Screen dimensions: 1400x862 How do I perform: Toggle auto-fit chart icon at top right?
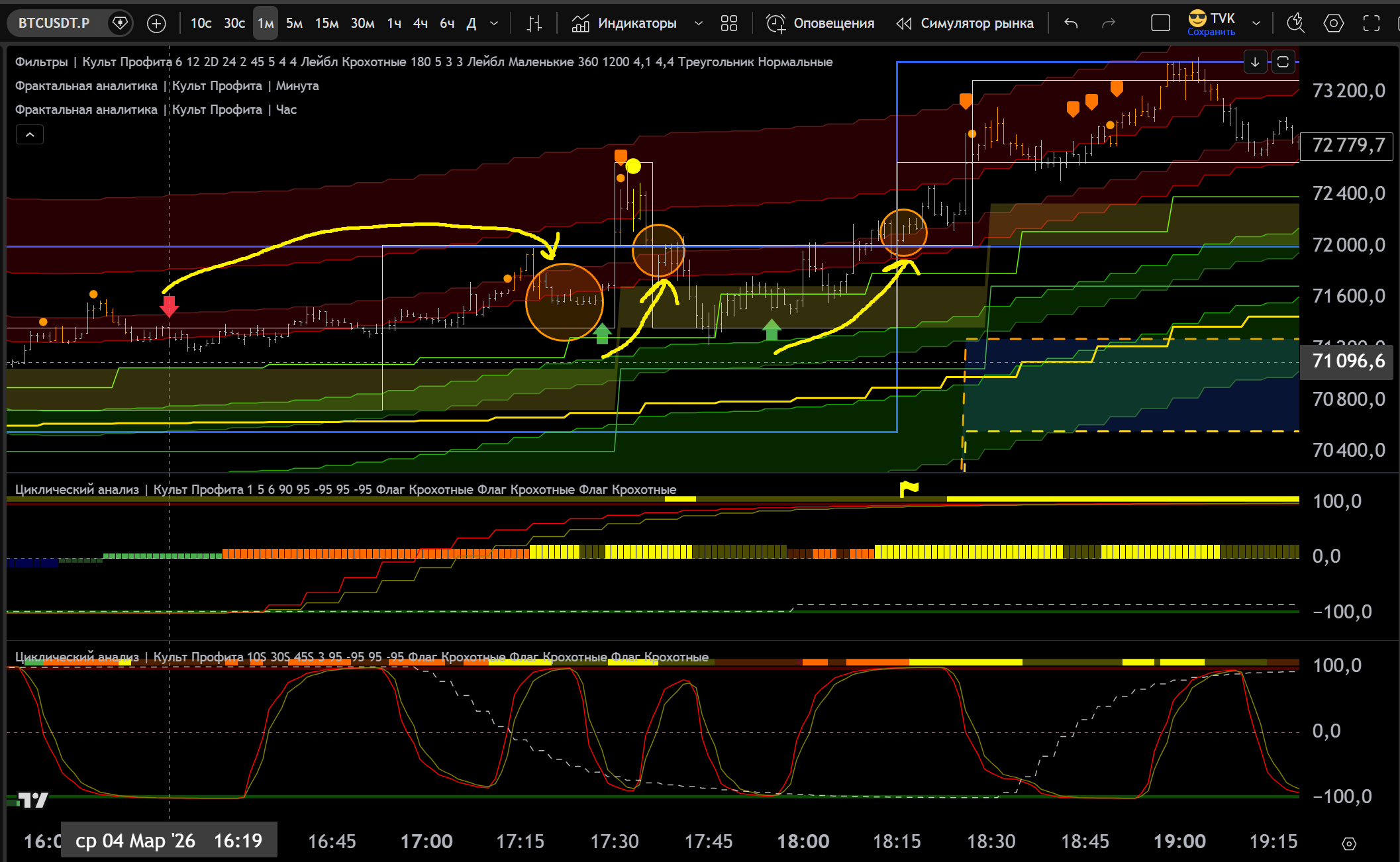(x=1283, y=62)
